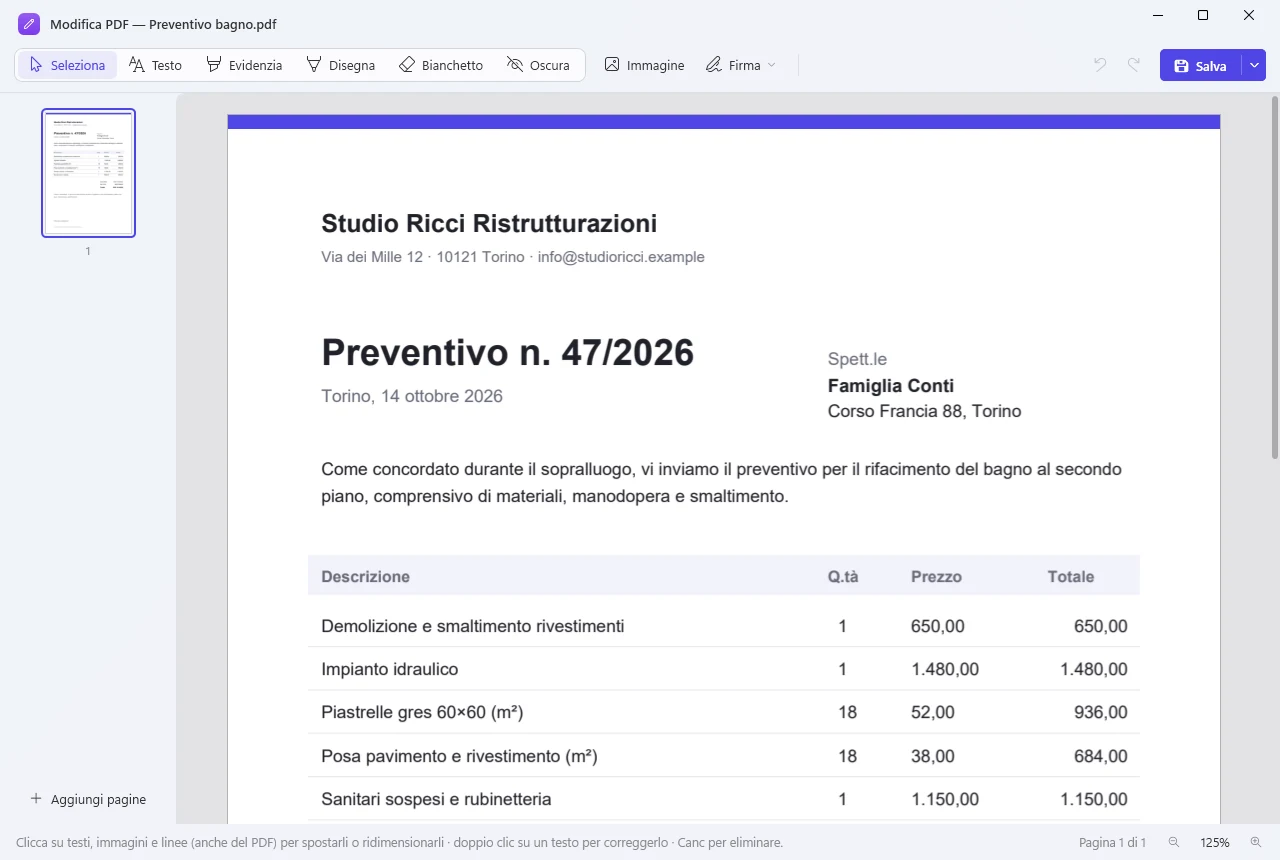
Task: Click the date Torino, 14 ottobre 2026
Action: point(412,396)
